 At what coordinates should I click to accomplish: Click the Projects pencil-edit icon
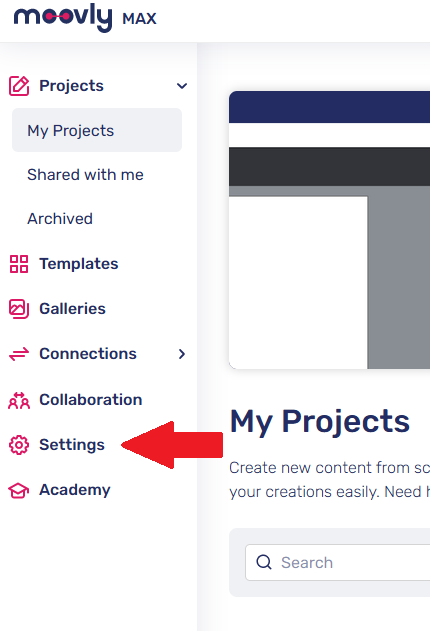(x=19, y=86)
